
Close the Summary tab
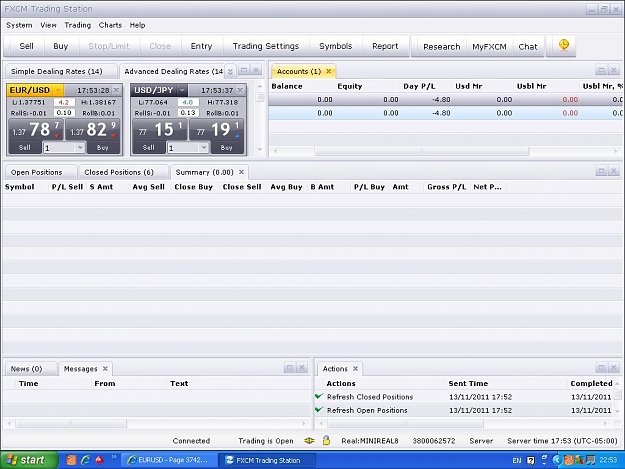(241, 172)
